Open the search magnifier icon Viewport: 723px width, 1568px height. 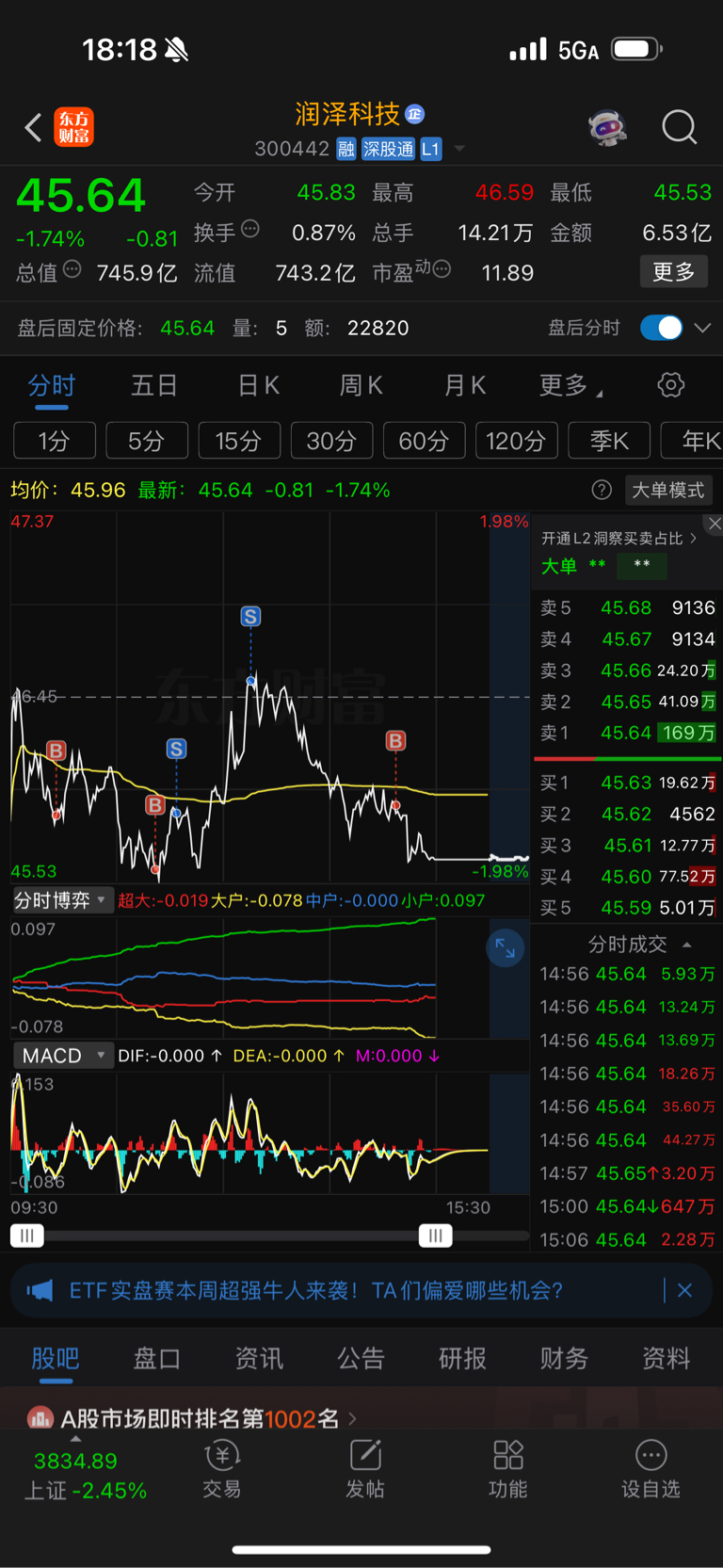click(679, 126)
